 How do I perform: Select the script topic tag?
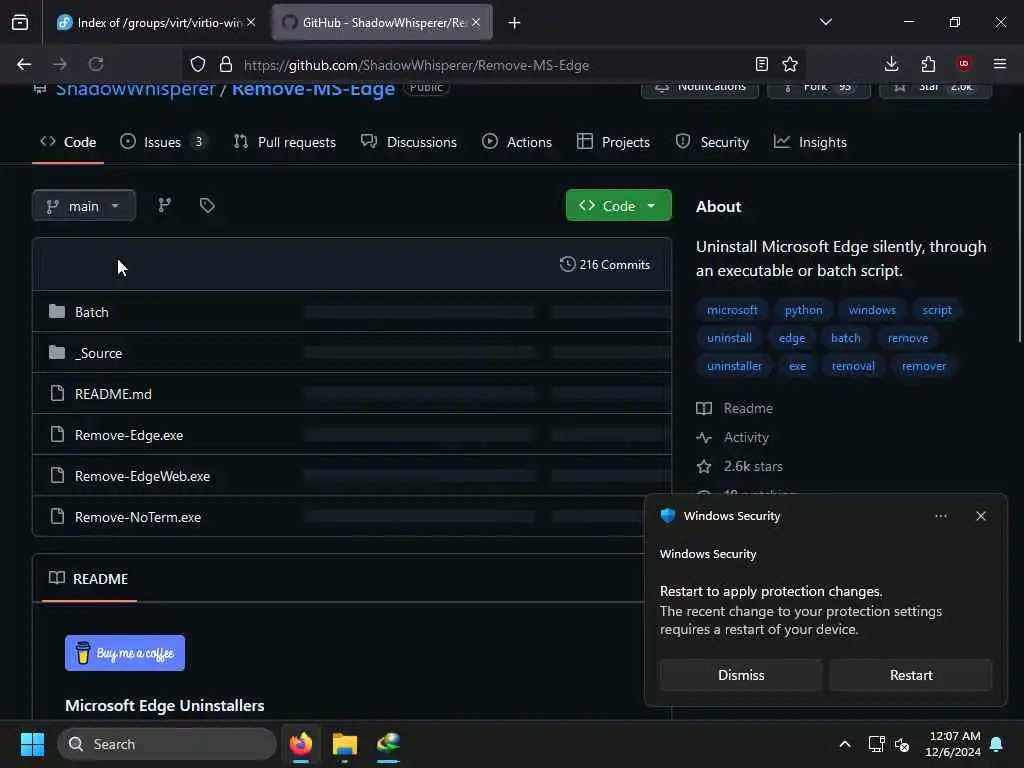936,310
